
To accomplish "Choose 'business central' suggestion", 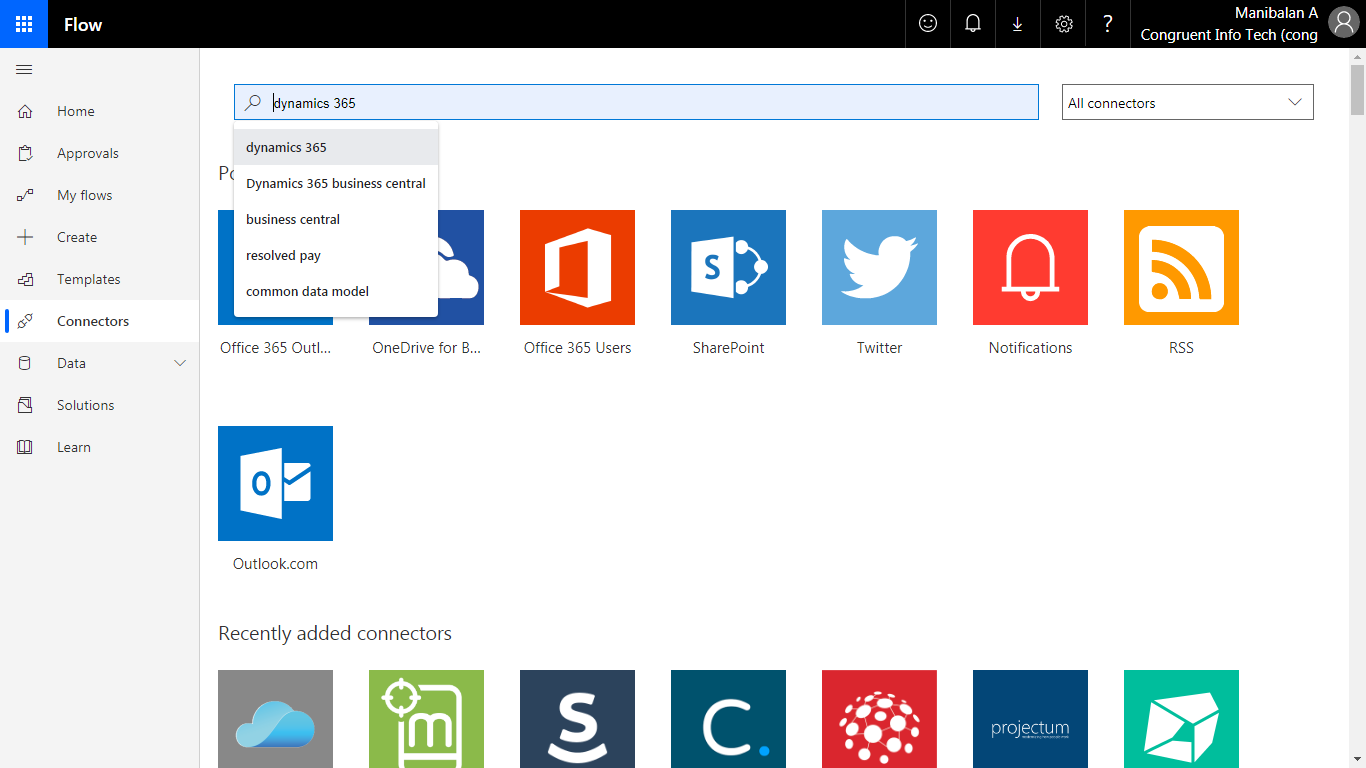I will (336, 219).
